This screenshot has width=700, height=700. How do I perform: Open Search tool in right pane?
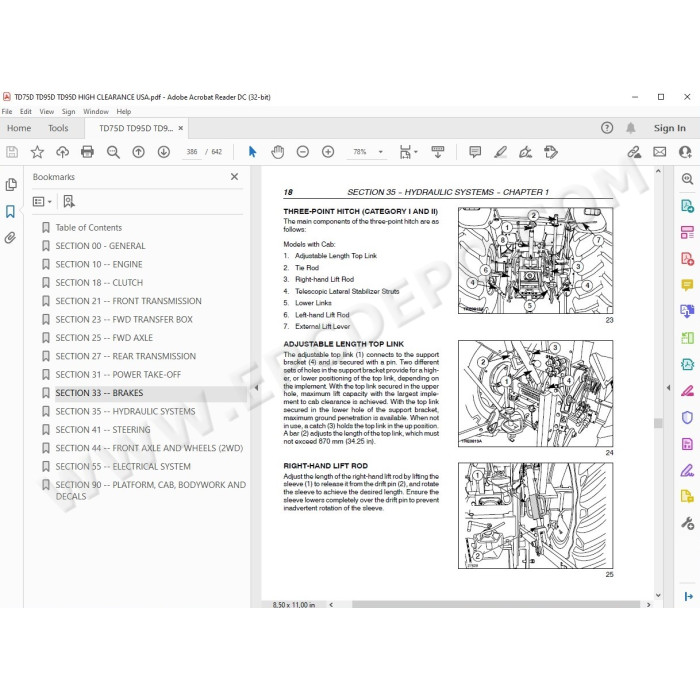point(687,179)
